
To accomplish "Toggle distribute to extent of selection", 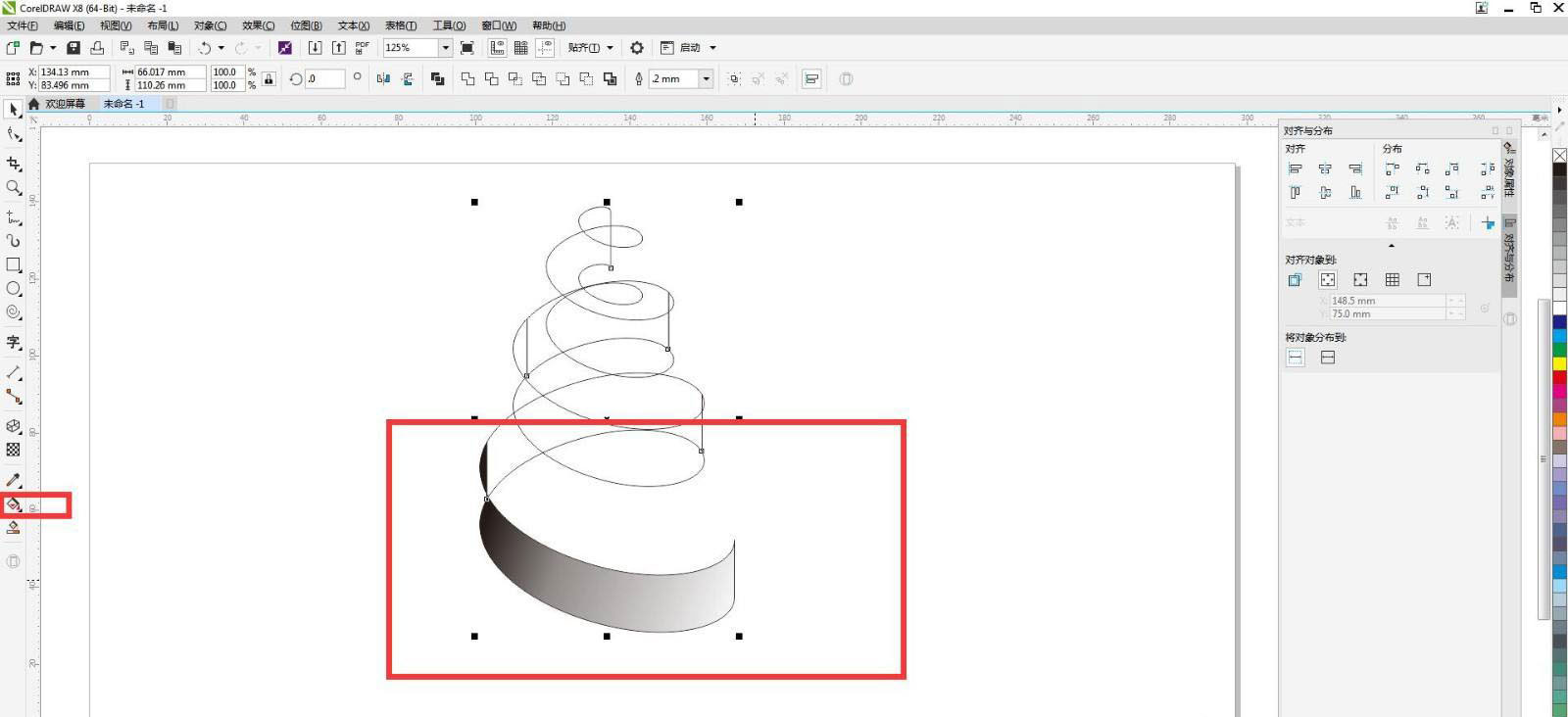I will tap(1296, 358).
